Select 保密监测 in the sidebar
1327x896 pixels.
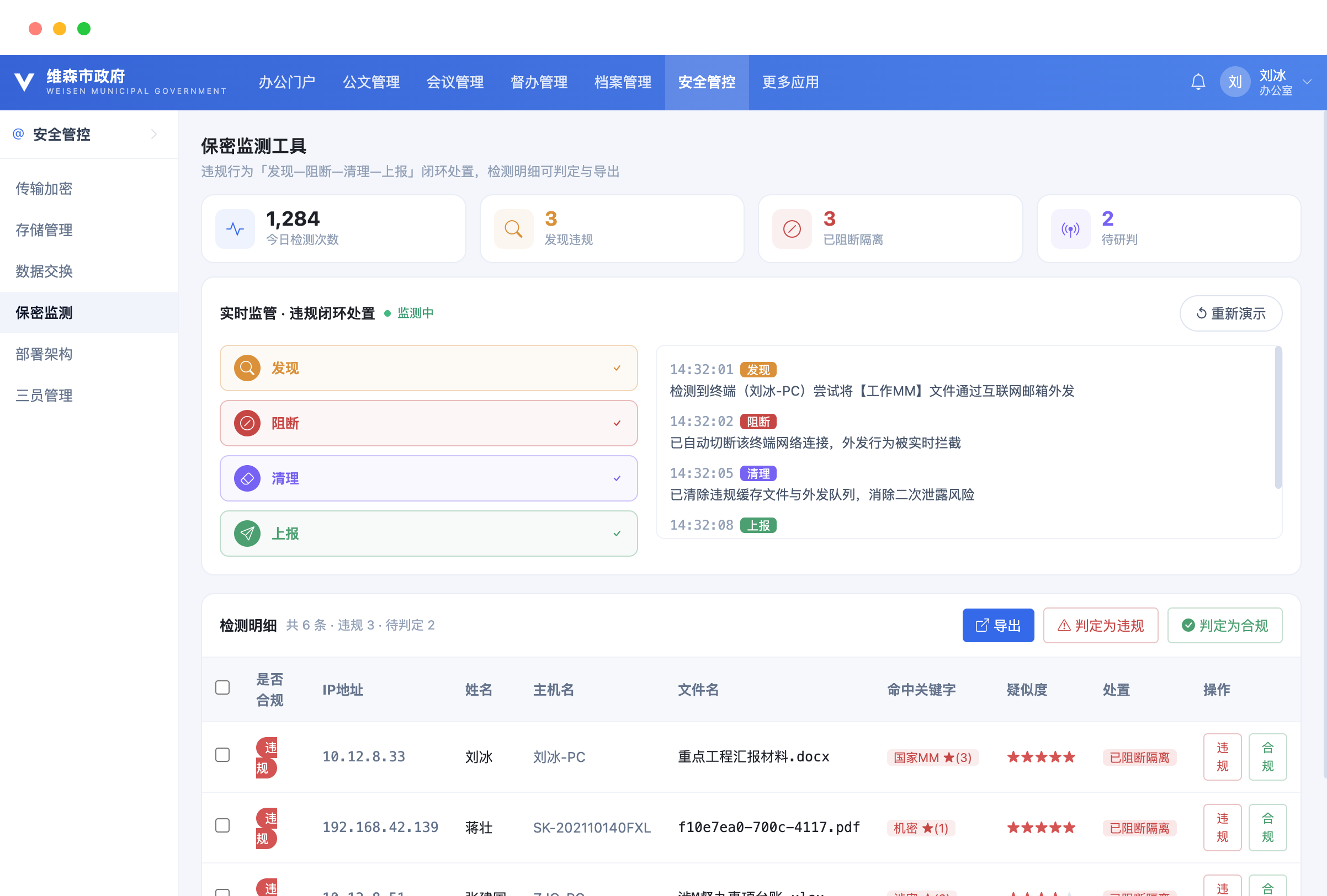tap(88, 313)
